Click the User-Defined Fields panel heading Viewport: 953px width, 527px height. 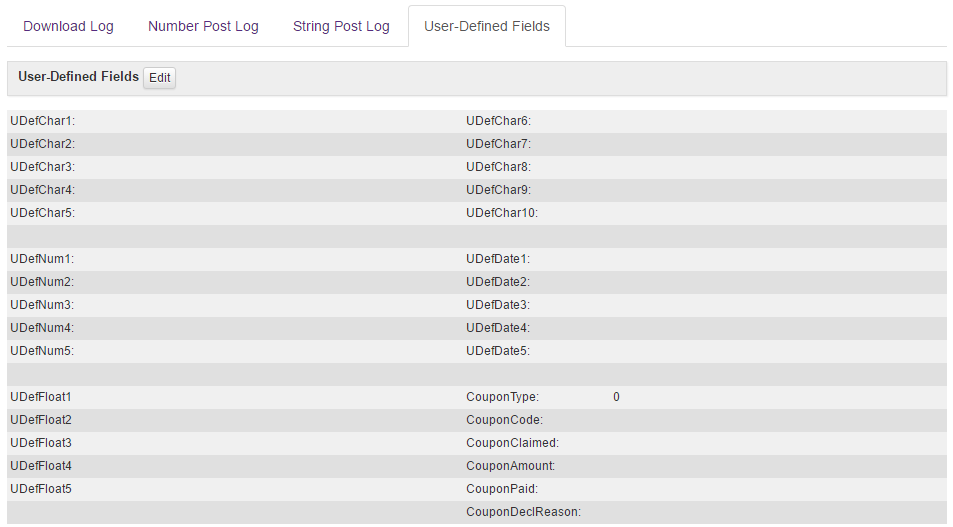(x=78, y=77)
